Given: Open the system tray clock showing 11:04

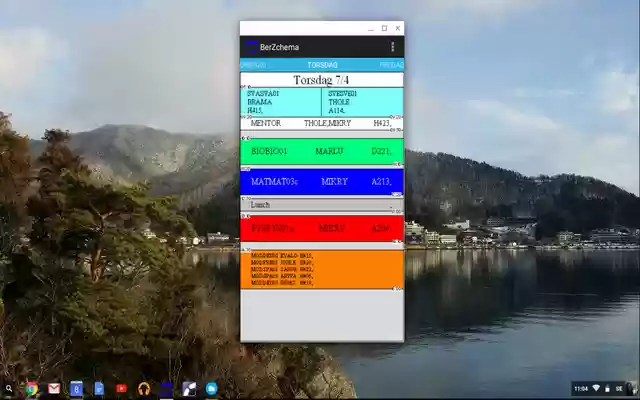Looking at the screenshot, I should tap(581, 388).
